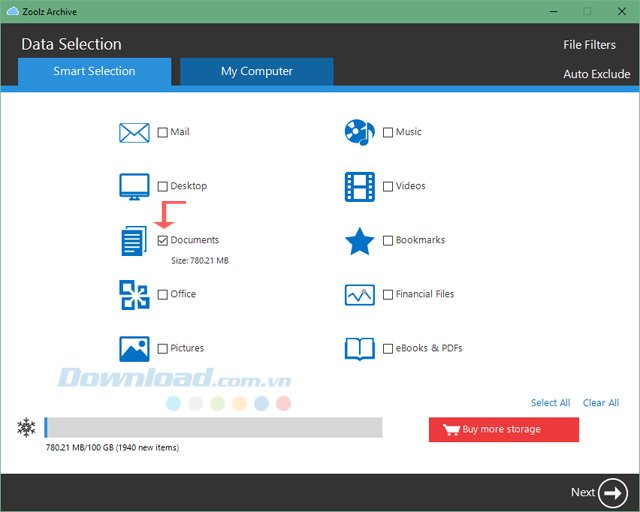This screenshot has width=640, height=512.
Task: Click the Videos film strip icon
Action: (x=359, y=186)
